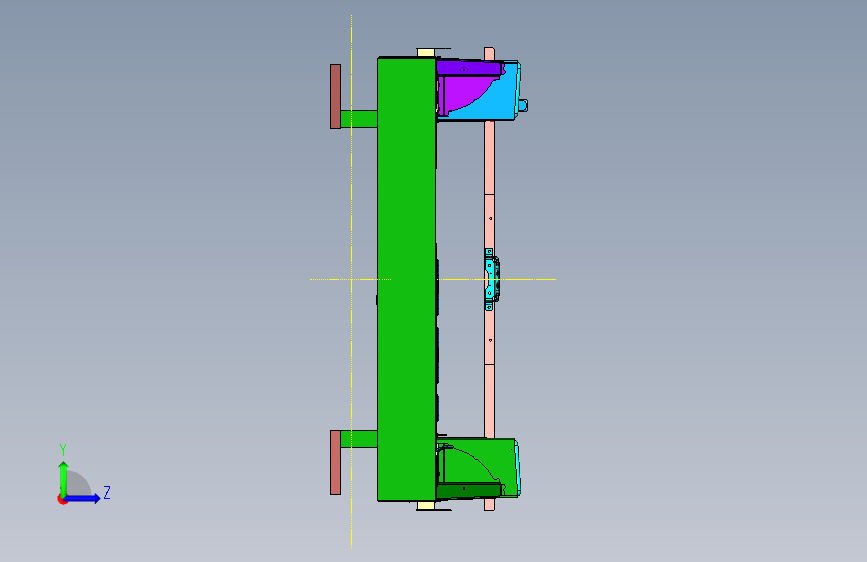Click the 'Y' axis label
Screen dimensions: 867x562
click(63, 450)
